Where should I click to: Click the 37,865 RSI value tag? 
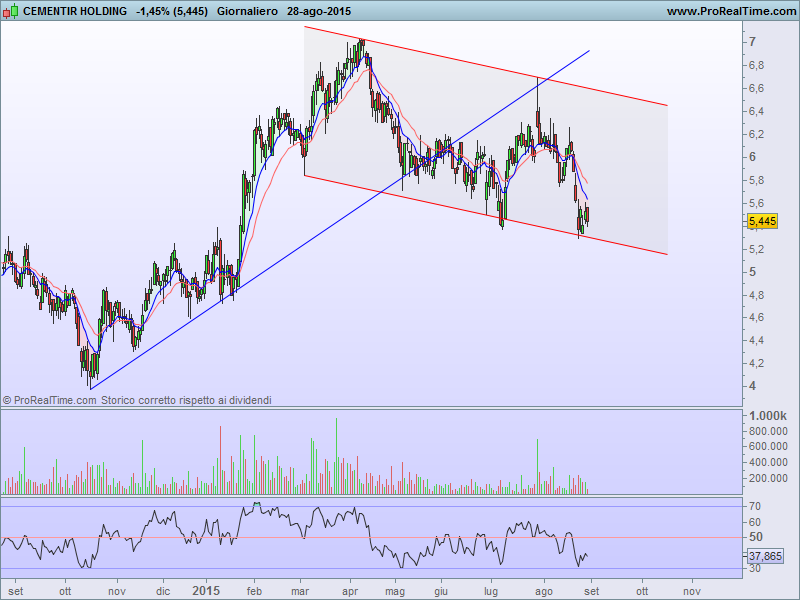coord(765,556)
